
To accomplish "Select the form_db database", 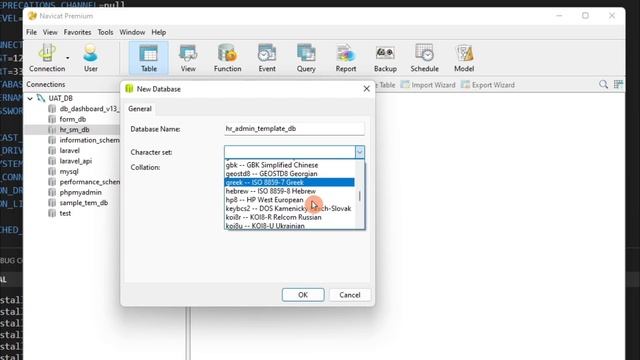I will [x=73, y=119].
